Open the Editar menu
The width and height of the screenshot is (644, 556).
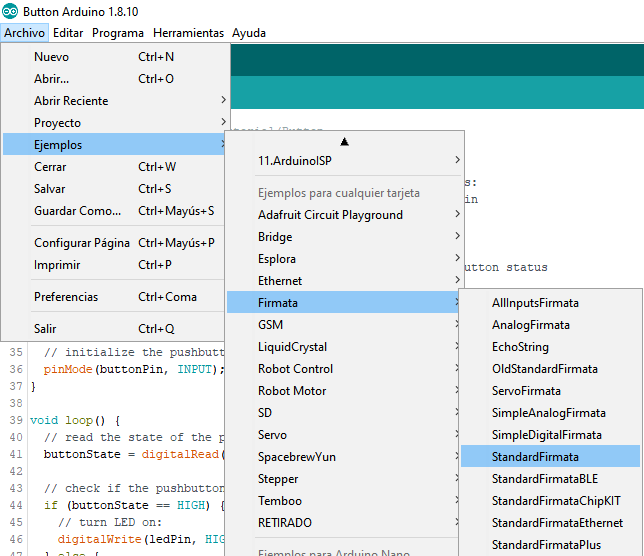pos(68,33)
